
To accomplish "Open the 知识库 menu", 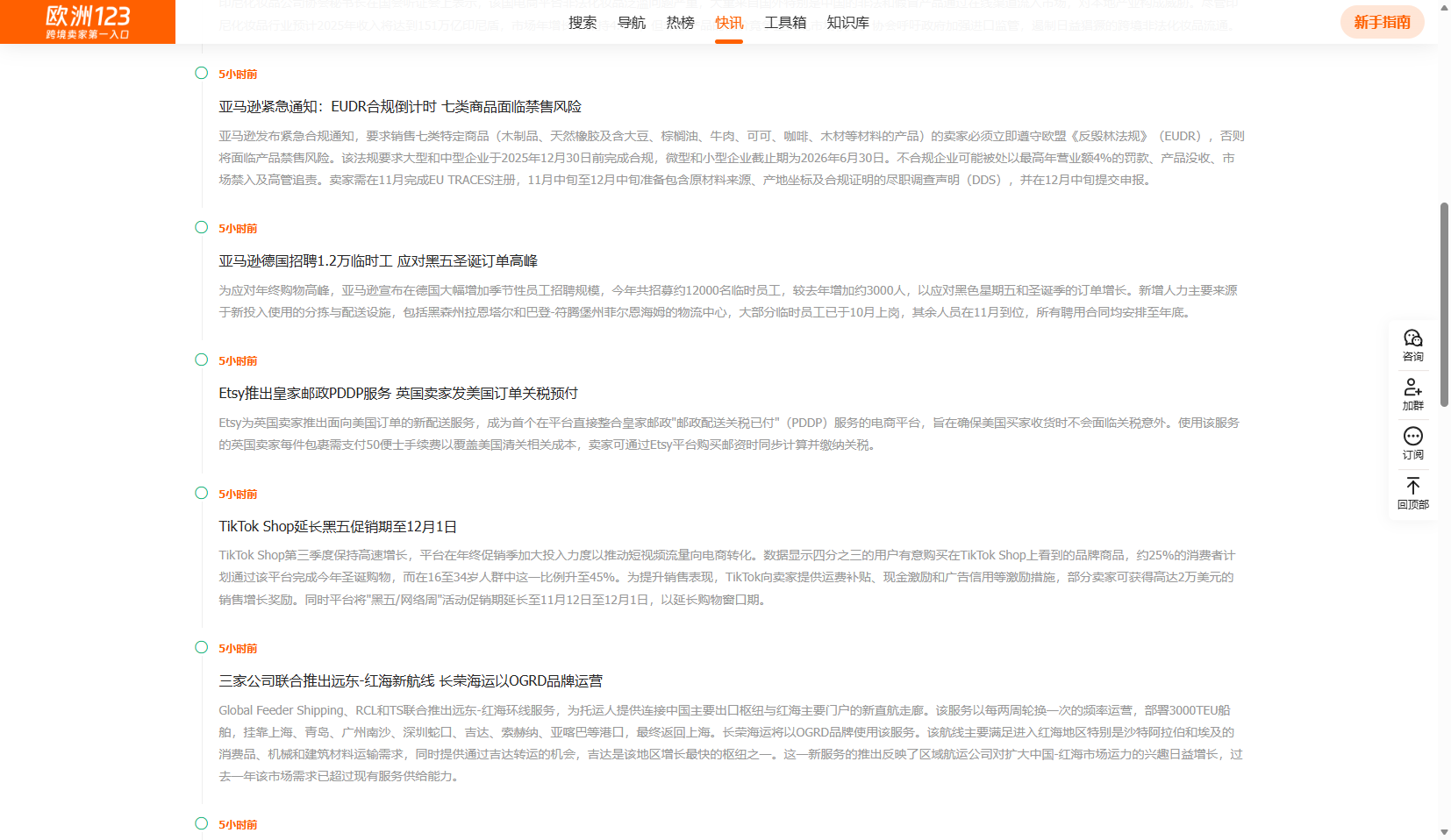I will click(x=847, y=23).
